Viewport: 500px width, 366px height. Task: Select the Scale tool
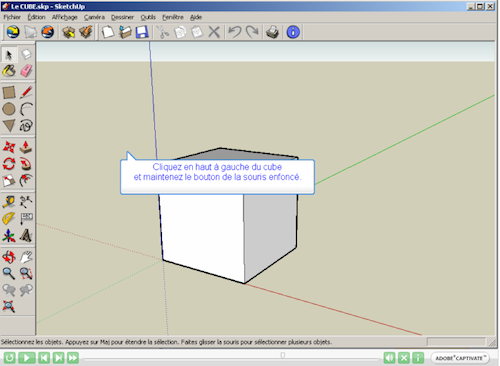pyautogui.click(x=9, y=181)
